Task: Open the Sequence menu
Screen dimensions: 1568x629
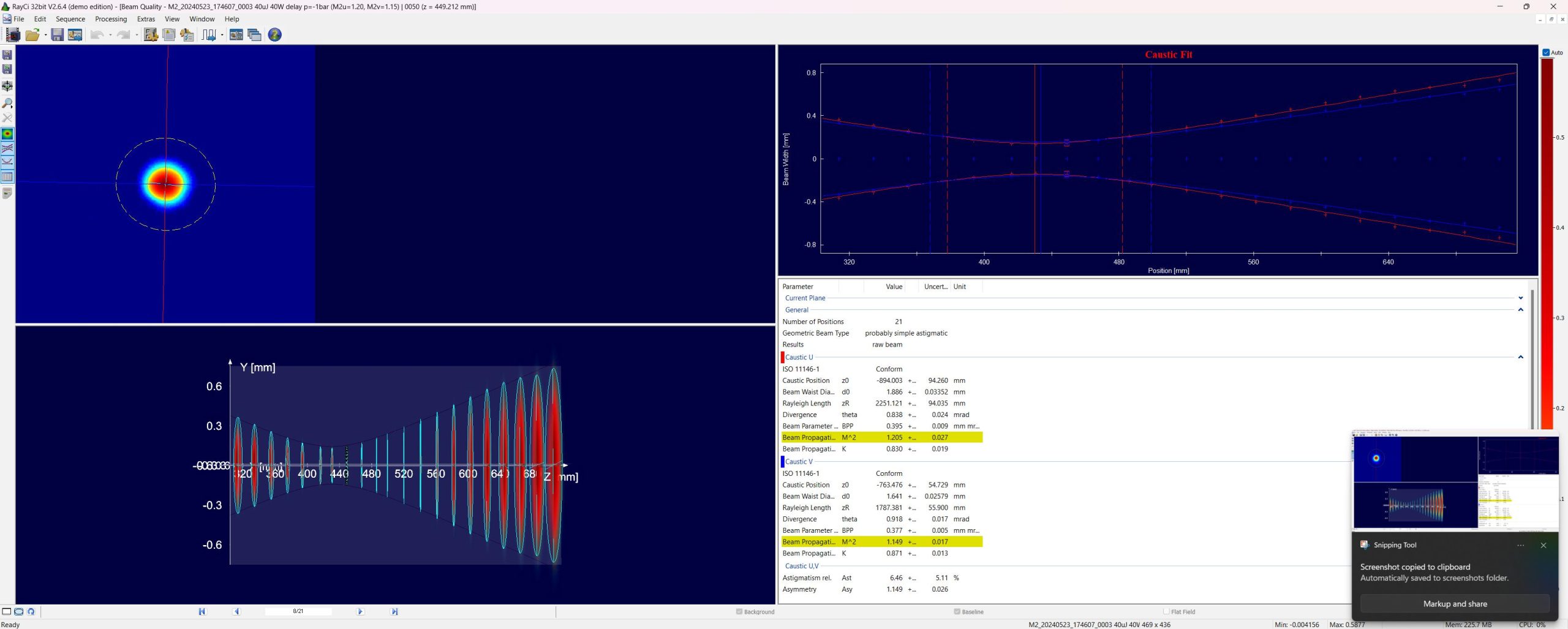Action: click(70, 19)
